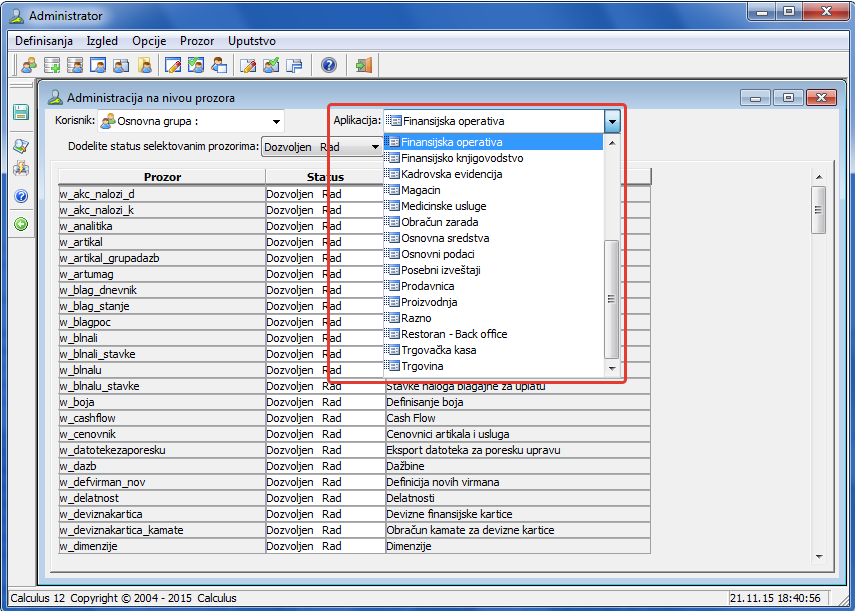This screenshot has height=611, width=855.
Task: Open the Definisanja menu
Action: pos(44,41)
